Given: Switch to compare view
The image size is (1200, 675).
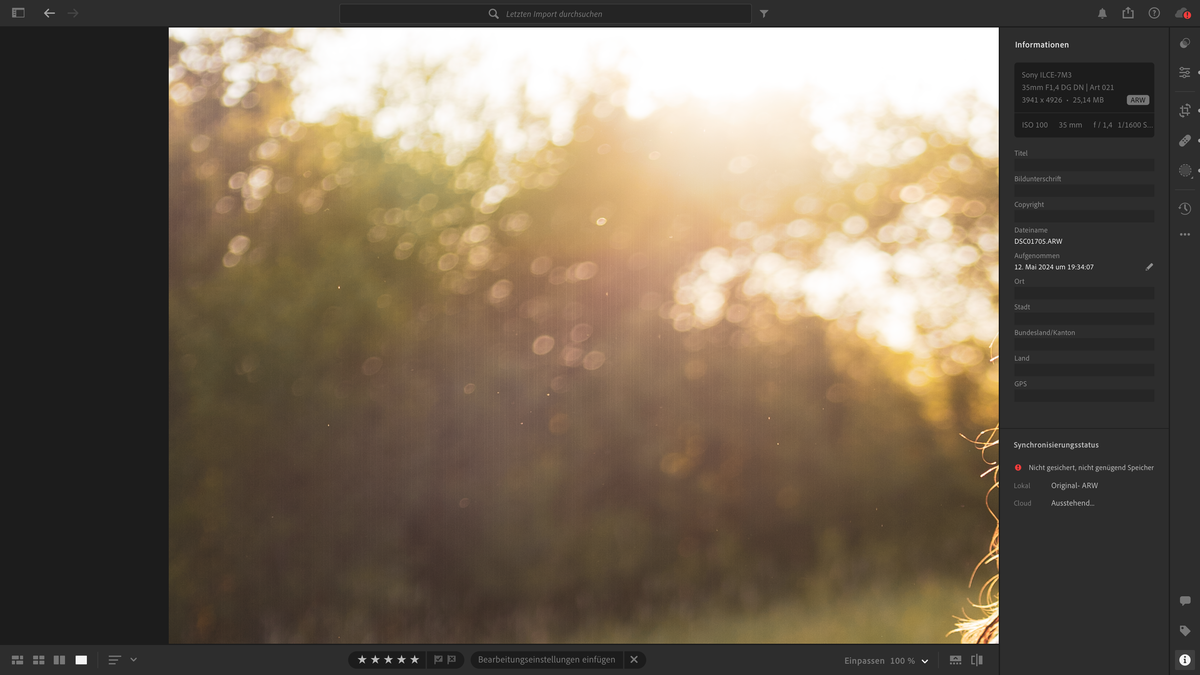Looking at the screenshot, I should [59, 660].
